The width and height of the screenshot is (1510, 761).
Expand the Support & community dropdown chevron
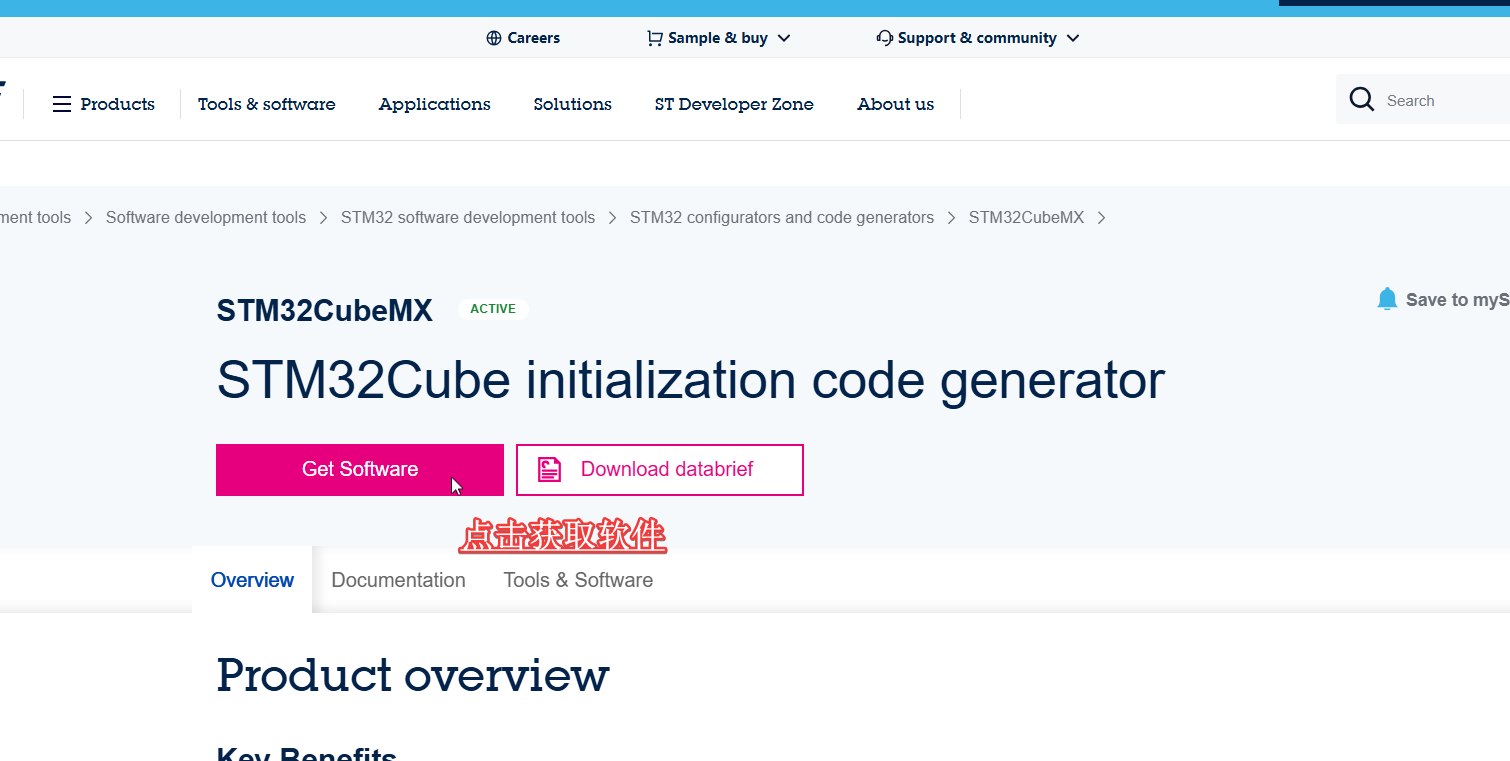click(x=1073, y=38)
